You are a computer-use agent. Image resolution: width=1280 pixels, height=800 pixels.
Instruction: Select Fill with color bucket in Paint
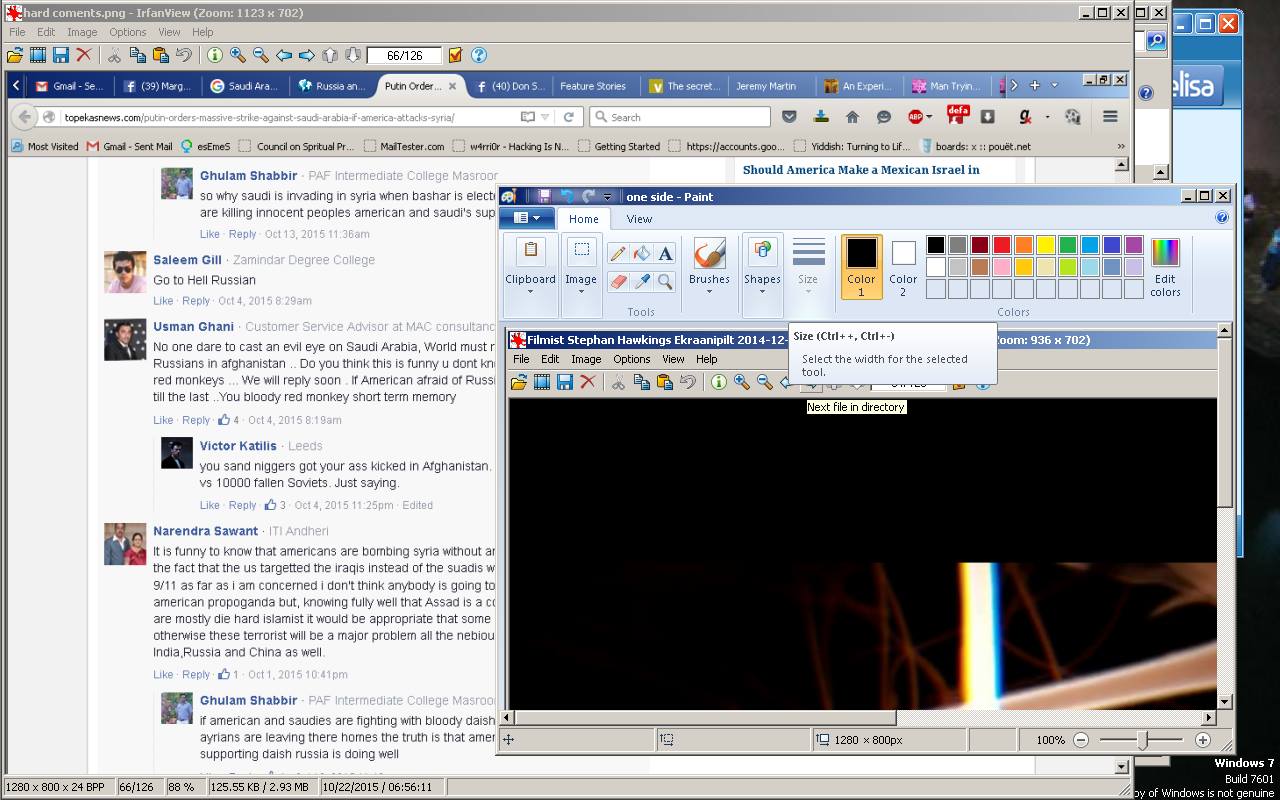[x=642, y=253]
